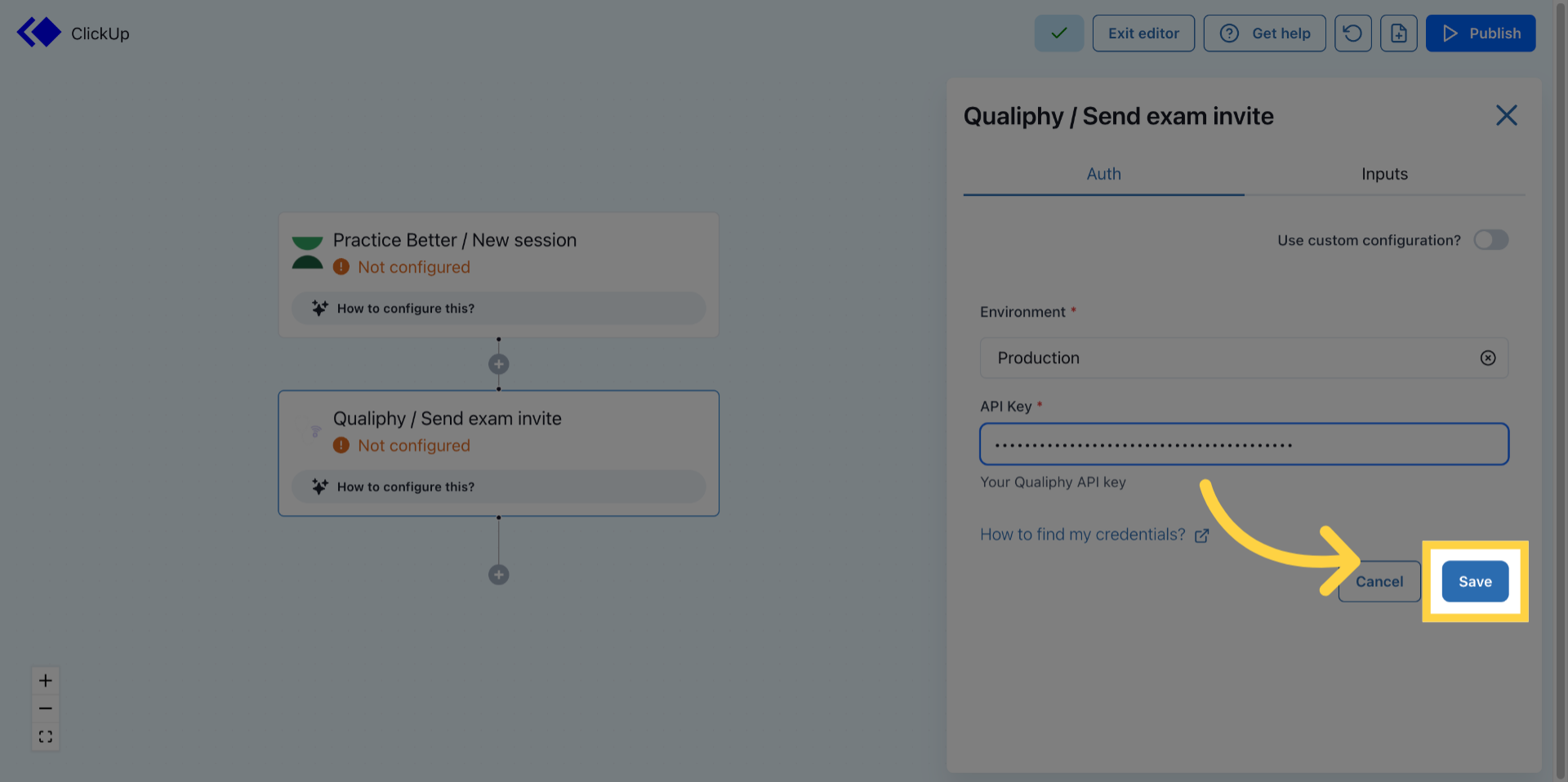Image resolution: width=1568 pixels, height=782 pixels.
Task: Click the Get help question mark icon
Action: (1229, 33)
